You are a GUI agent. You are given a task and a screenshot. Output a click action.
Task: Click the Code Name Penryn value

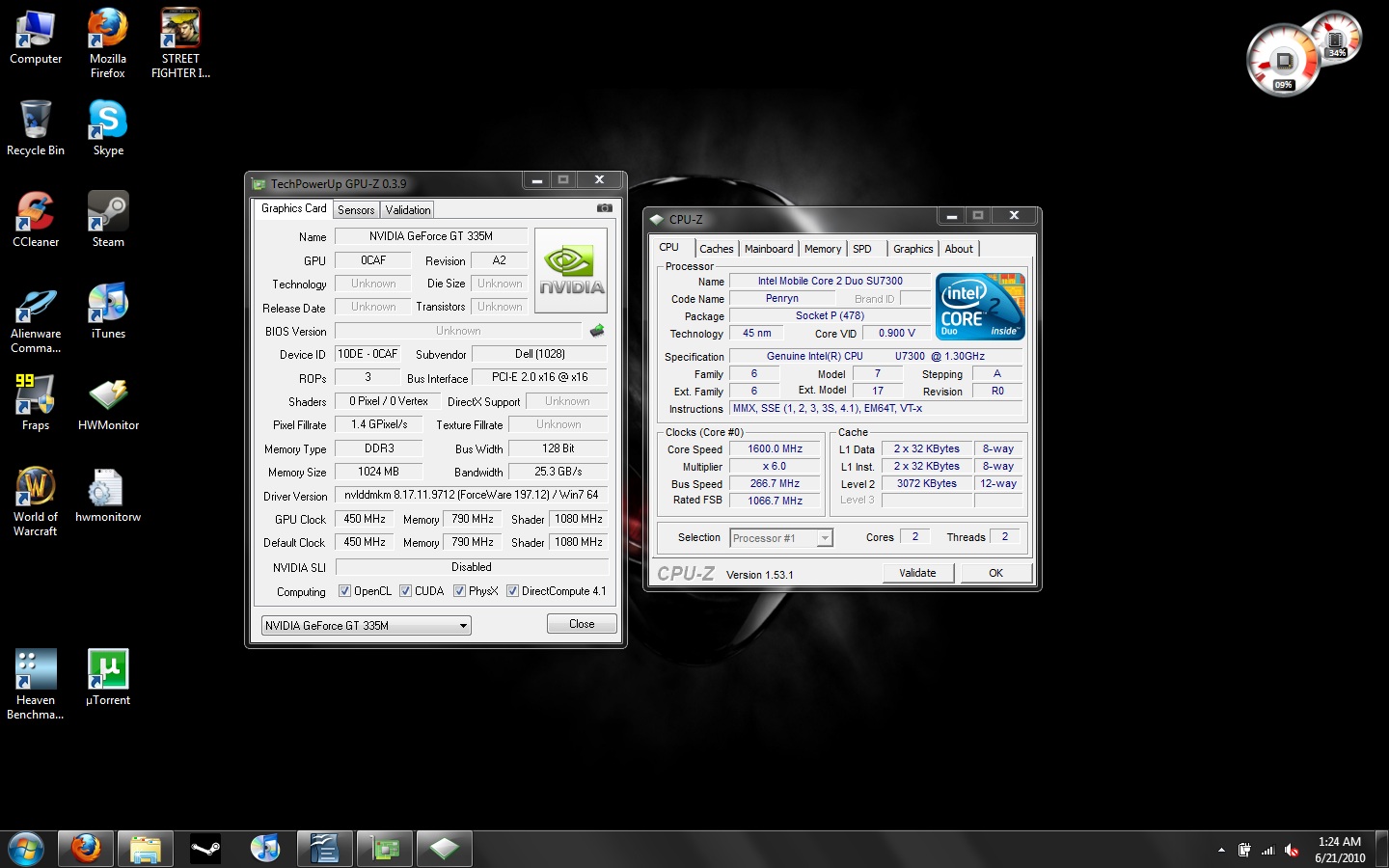782,298
